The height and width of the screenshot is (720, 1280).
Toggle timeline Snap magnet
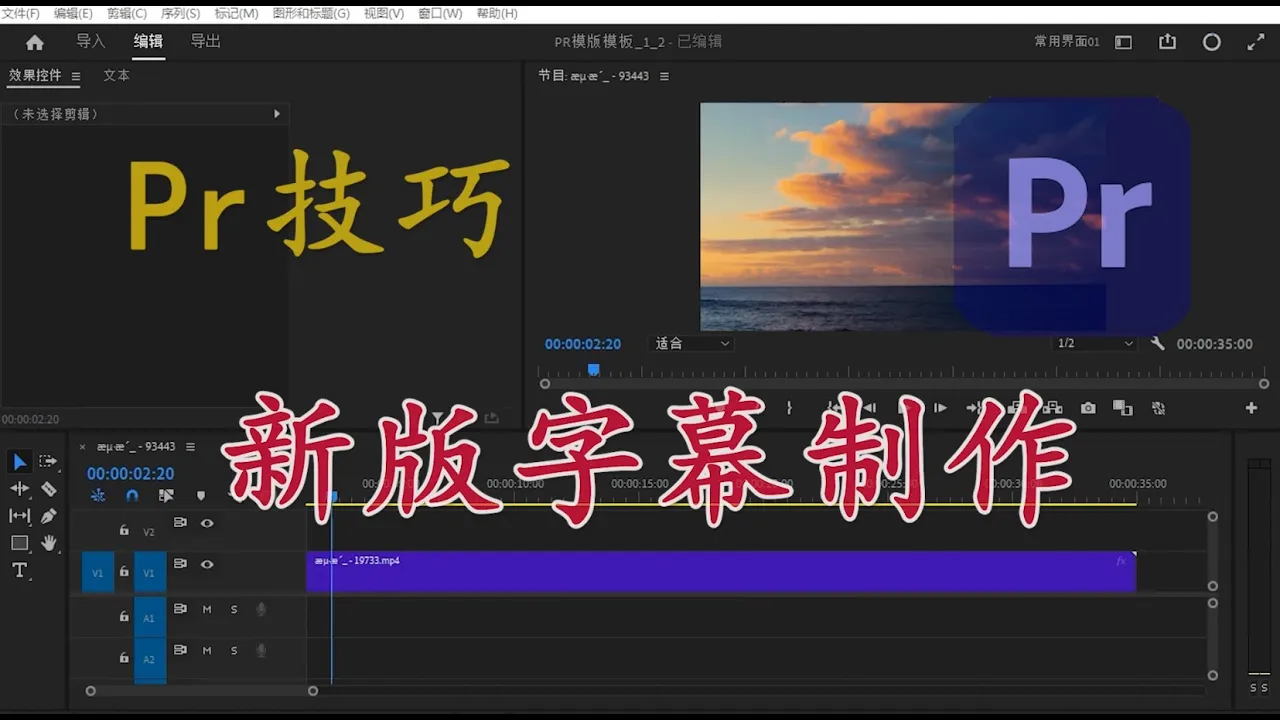click(132, 495)
